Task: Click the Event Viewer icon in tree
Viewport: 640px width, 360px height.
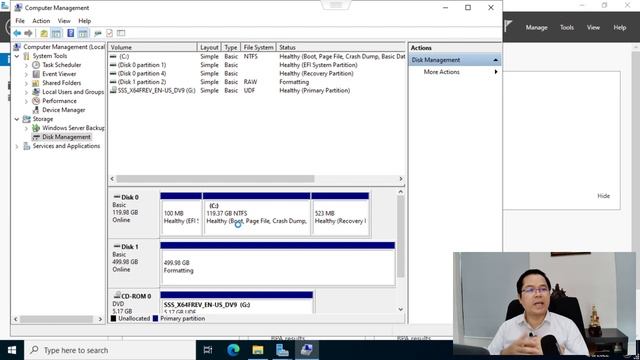Action: [36, 74]
